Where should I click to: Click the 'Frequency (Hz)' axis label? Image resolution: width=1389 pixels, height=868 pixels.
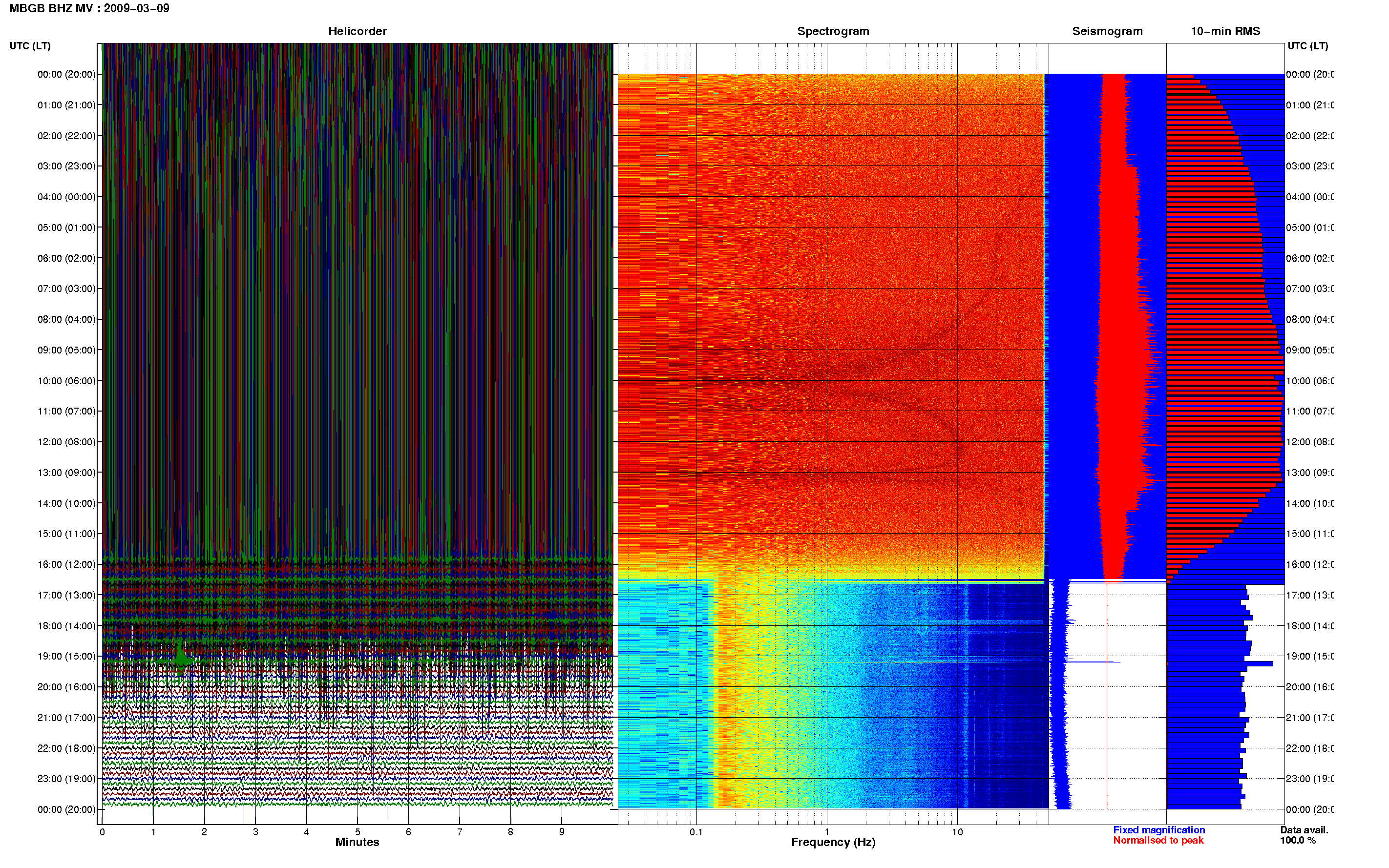(833, 843)
